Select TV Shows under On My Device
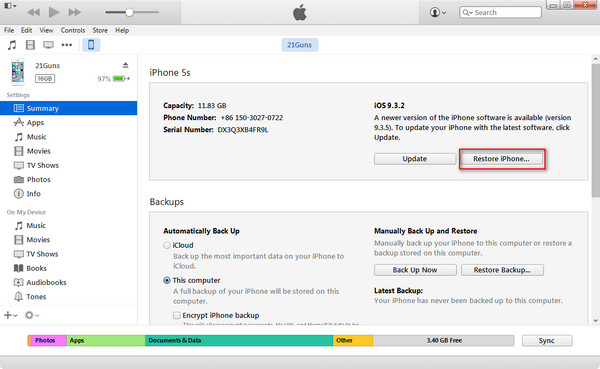 point(68,254)
